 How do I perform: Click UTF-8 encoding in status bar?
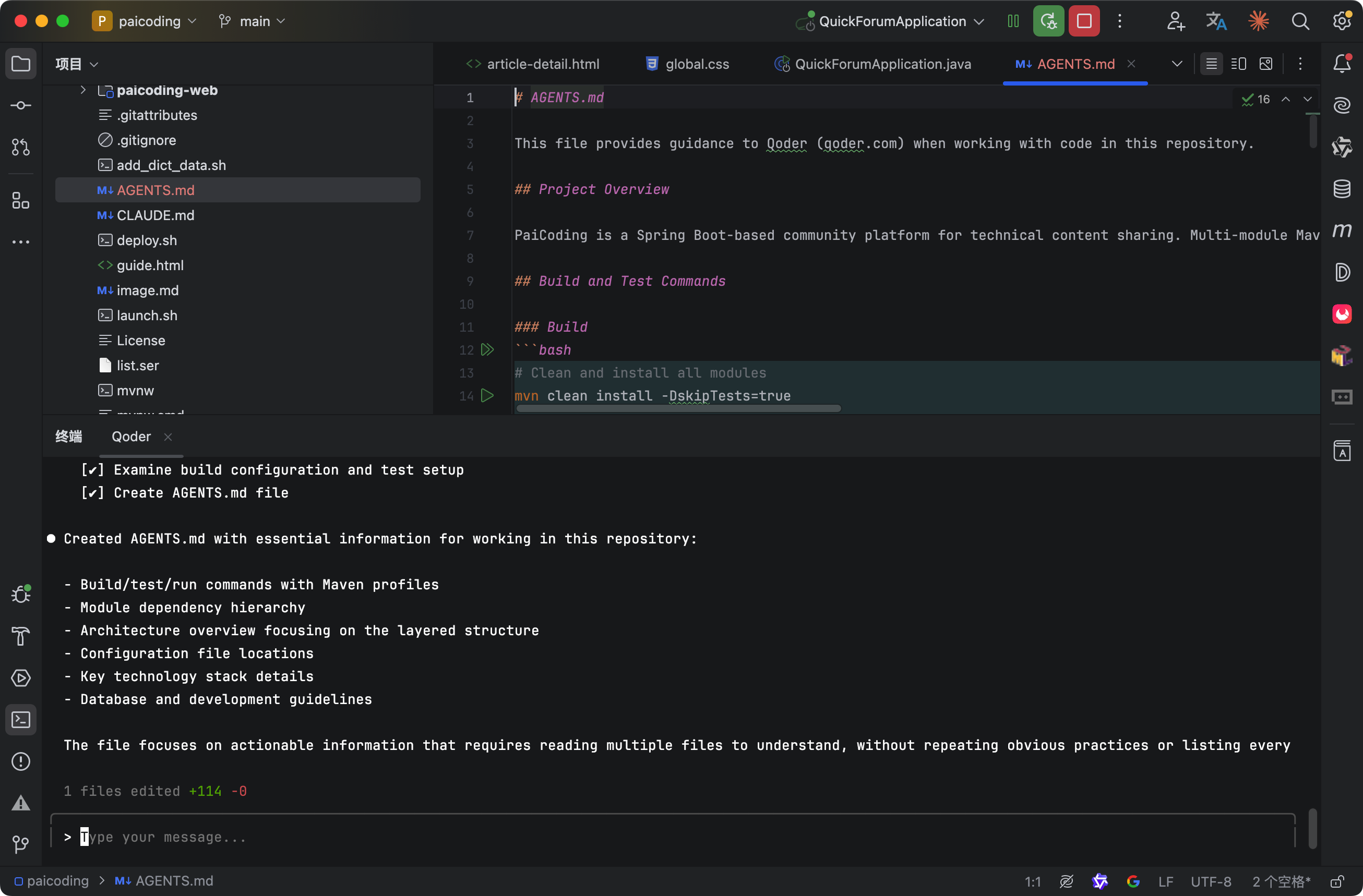pyautogui.click(x=1211, y=881)
